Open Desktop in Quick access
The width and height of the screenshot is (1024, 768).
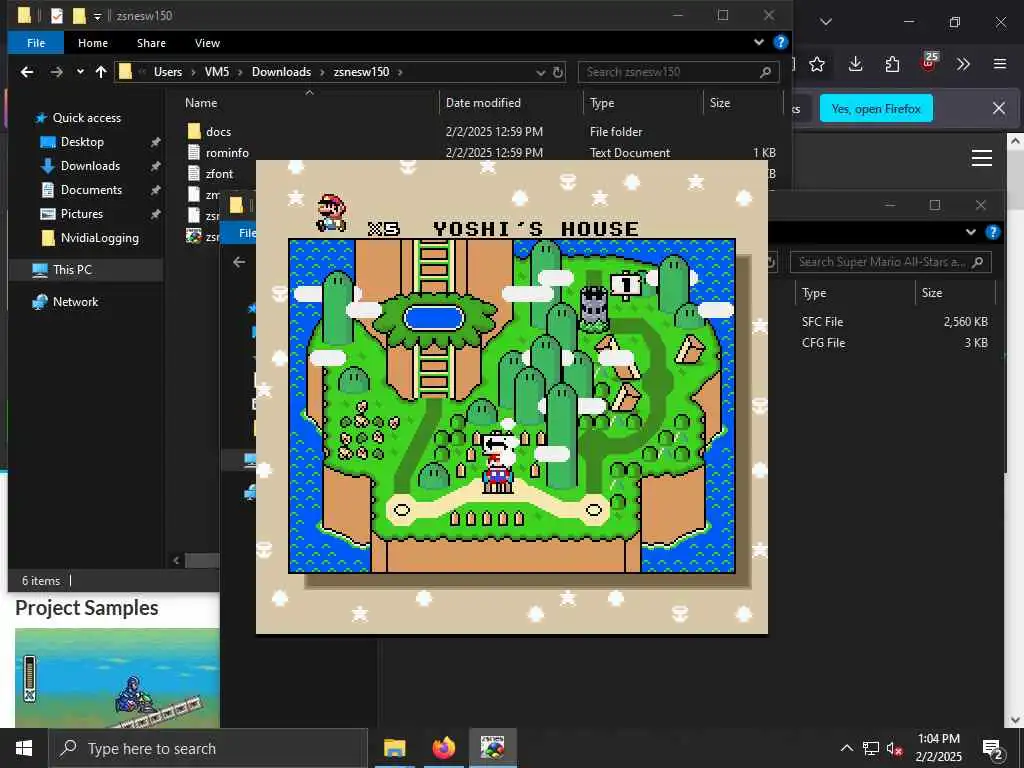(82, 142)
